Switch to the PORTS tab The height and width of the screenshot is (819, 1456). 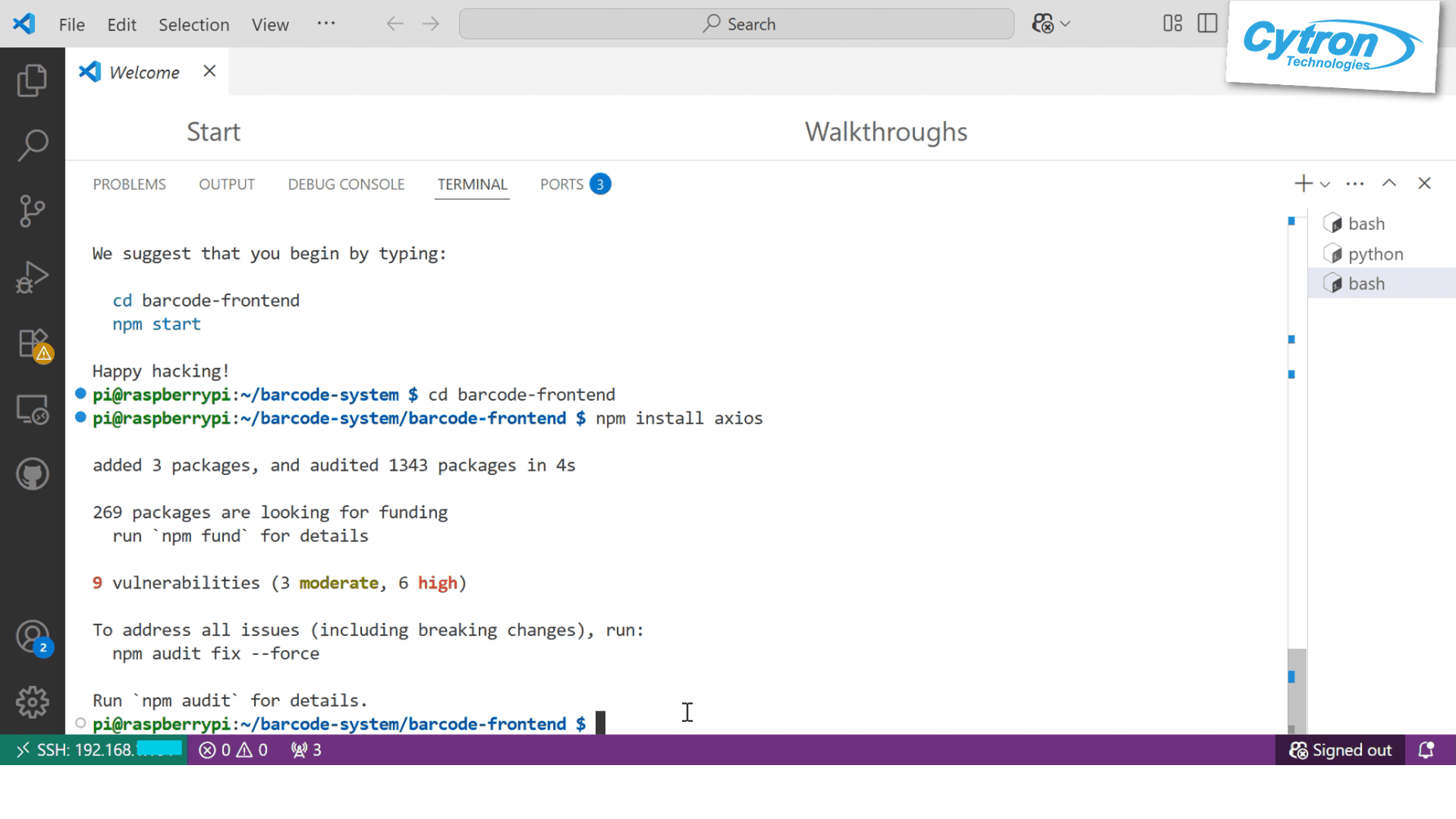click(561, 184)
